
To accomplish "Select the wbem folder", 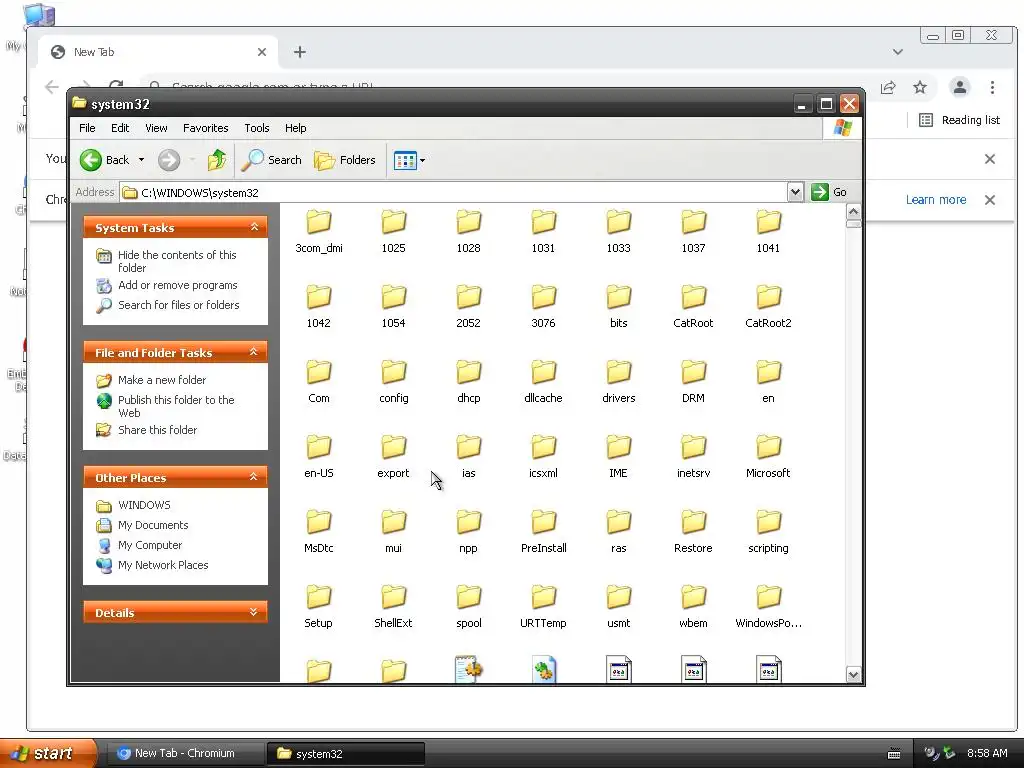I will click(x=694, y=607).
